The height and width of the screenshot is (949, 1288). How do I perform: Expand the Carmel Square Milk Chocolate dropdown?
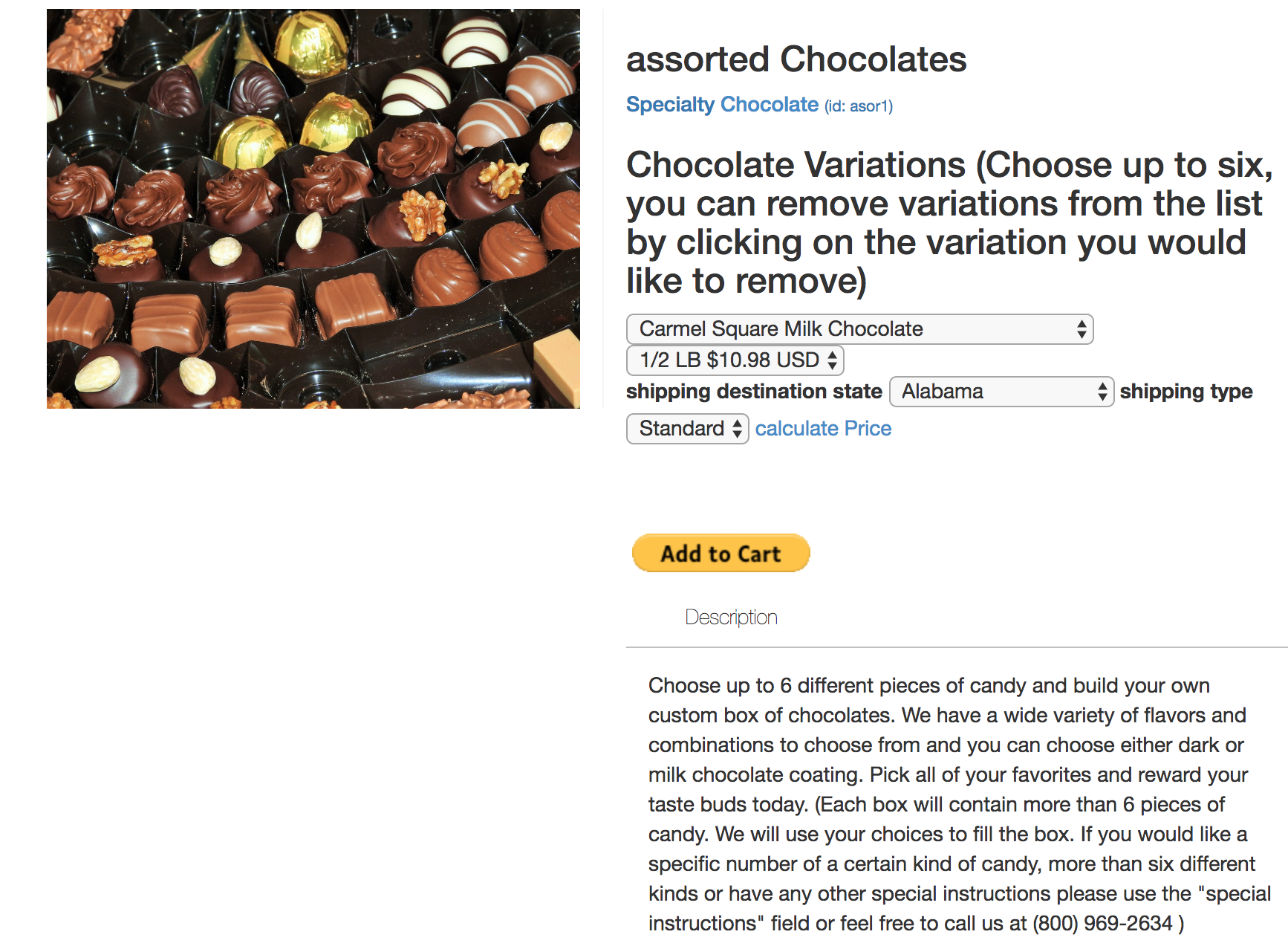[859, 329]
